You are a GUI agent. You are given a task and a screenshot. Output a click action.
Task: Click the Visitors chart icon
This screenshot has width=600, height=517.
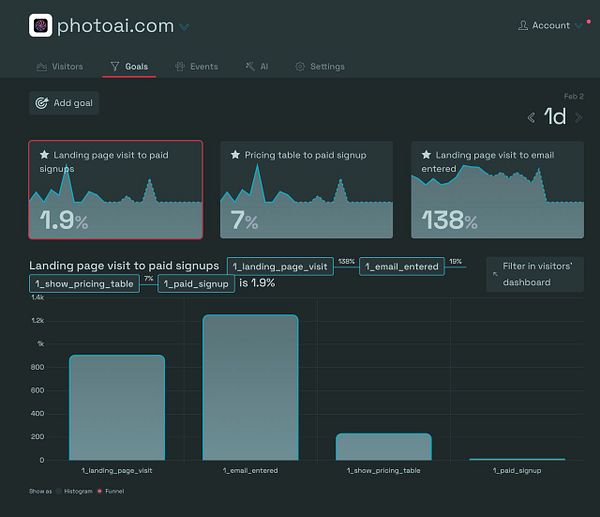(41, 67)
